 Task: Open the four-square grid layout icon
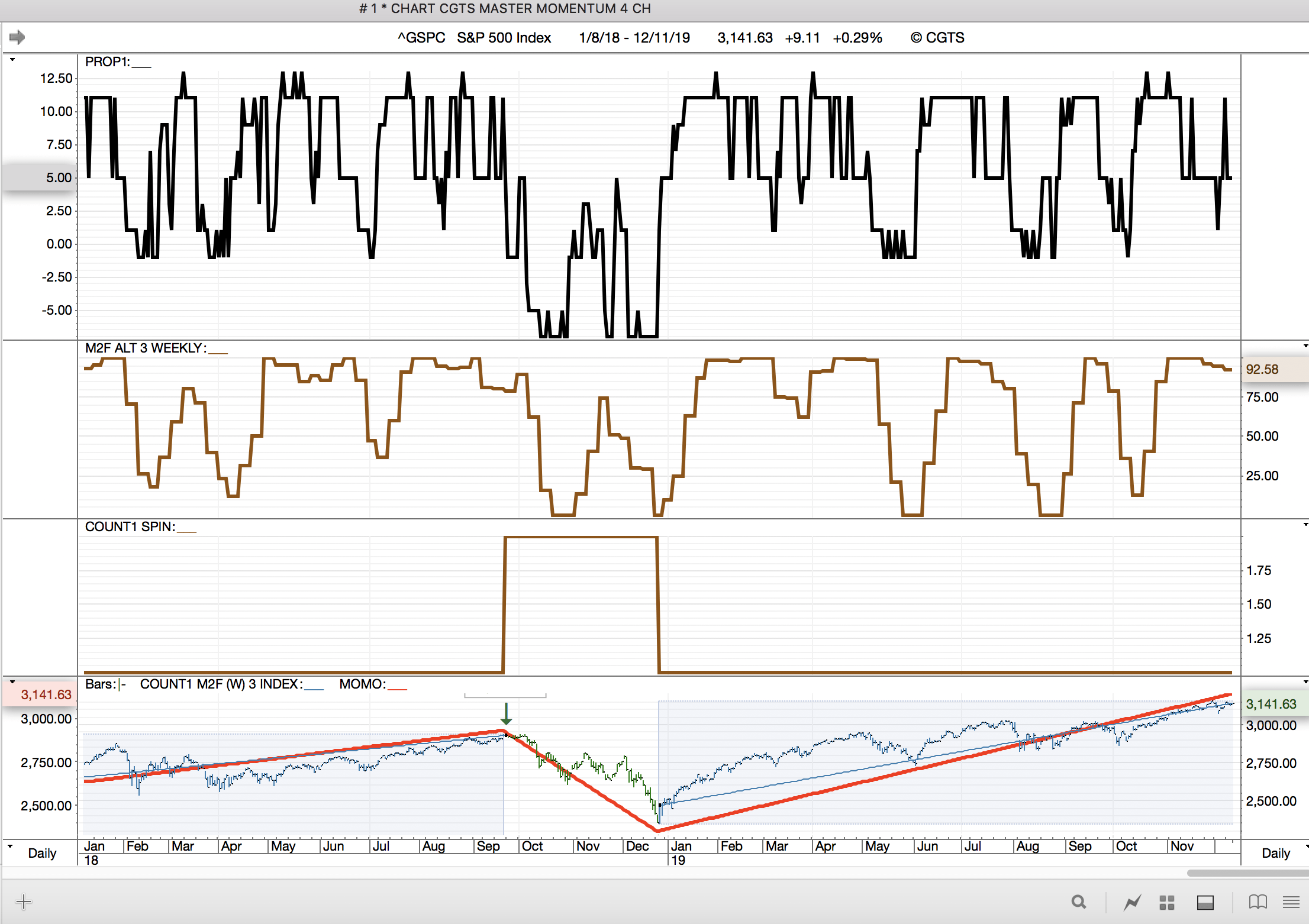tap(1167, 903)
